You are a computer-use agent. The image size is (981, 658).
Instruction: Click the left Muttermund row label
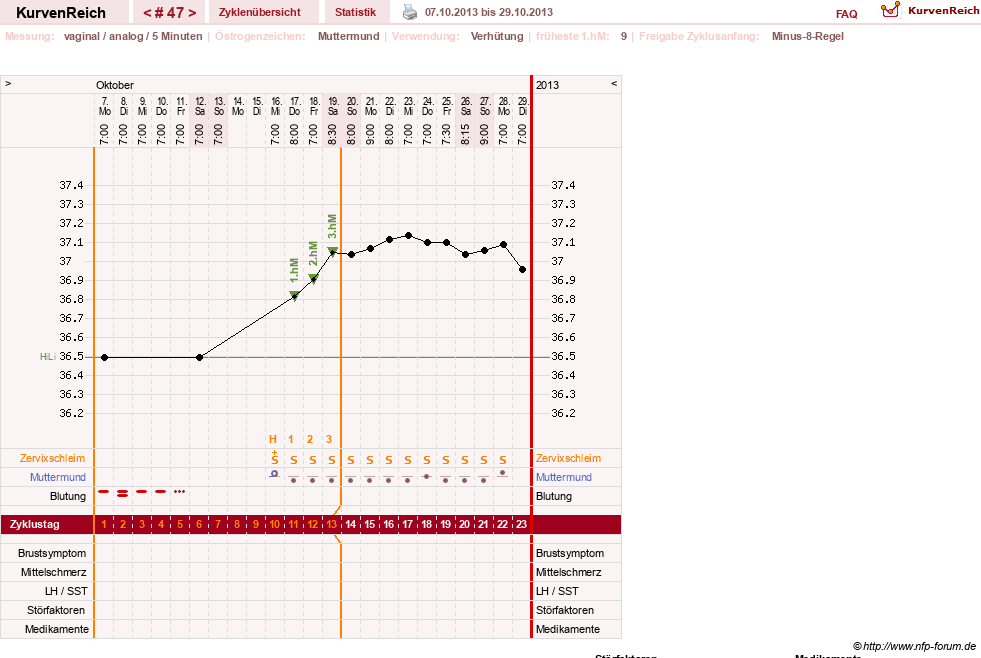(58, 477)
